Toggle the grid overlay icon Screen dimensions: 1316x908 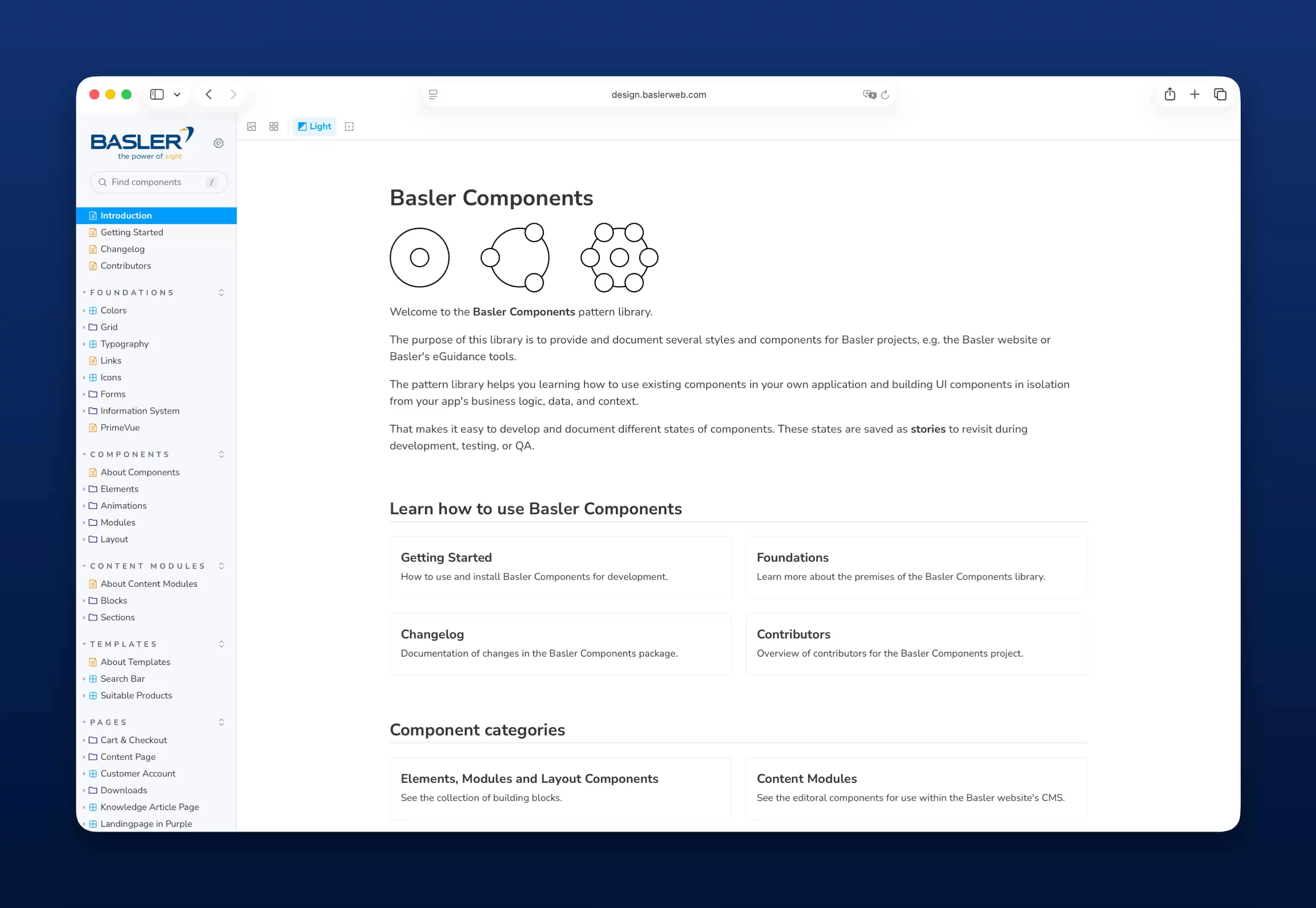[x=274, y=126]
